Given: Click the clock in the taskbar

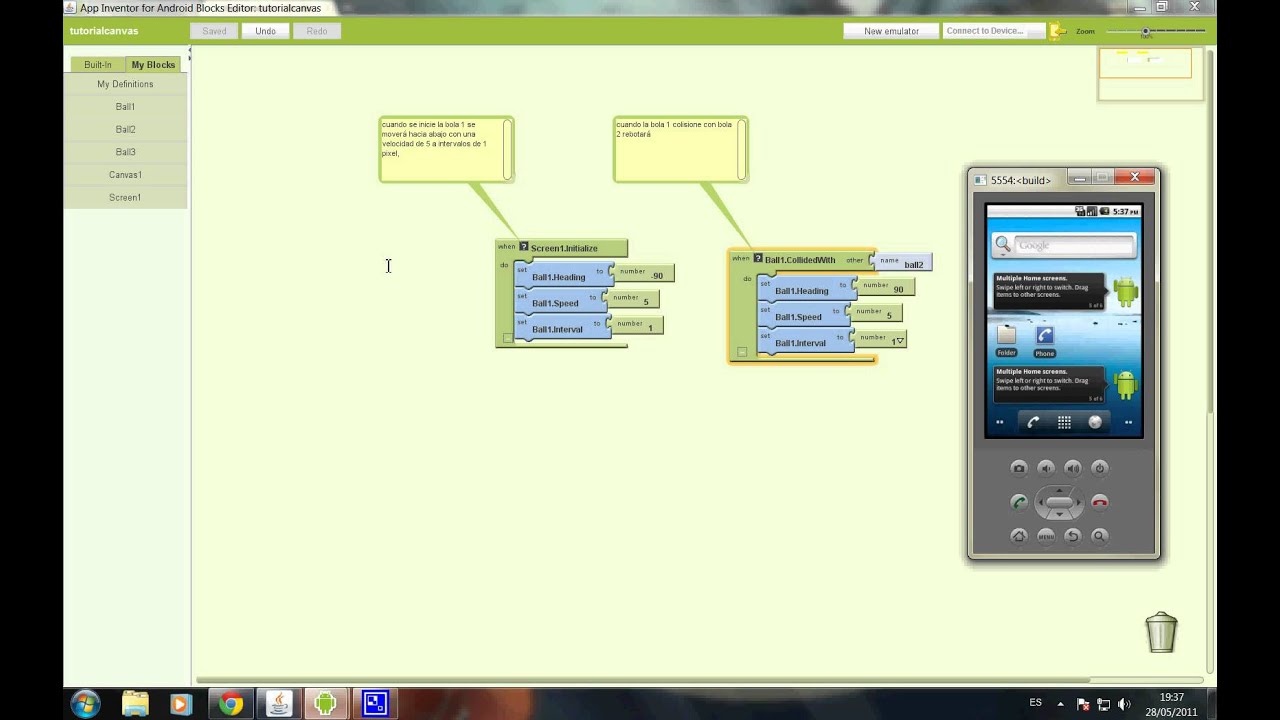Looking at the screenshot, I should tap(1171, 704).
